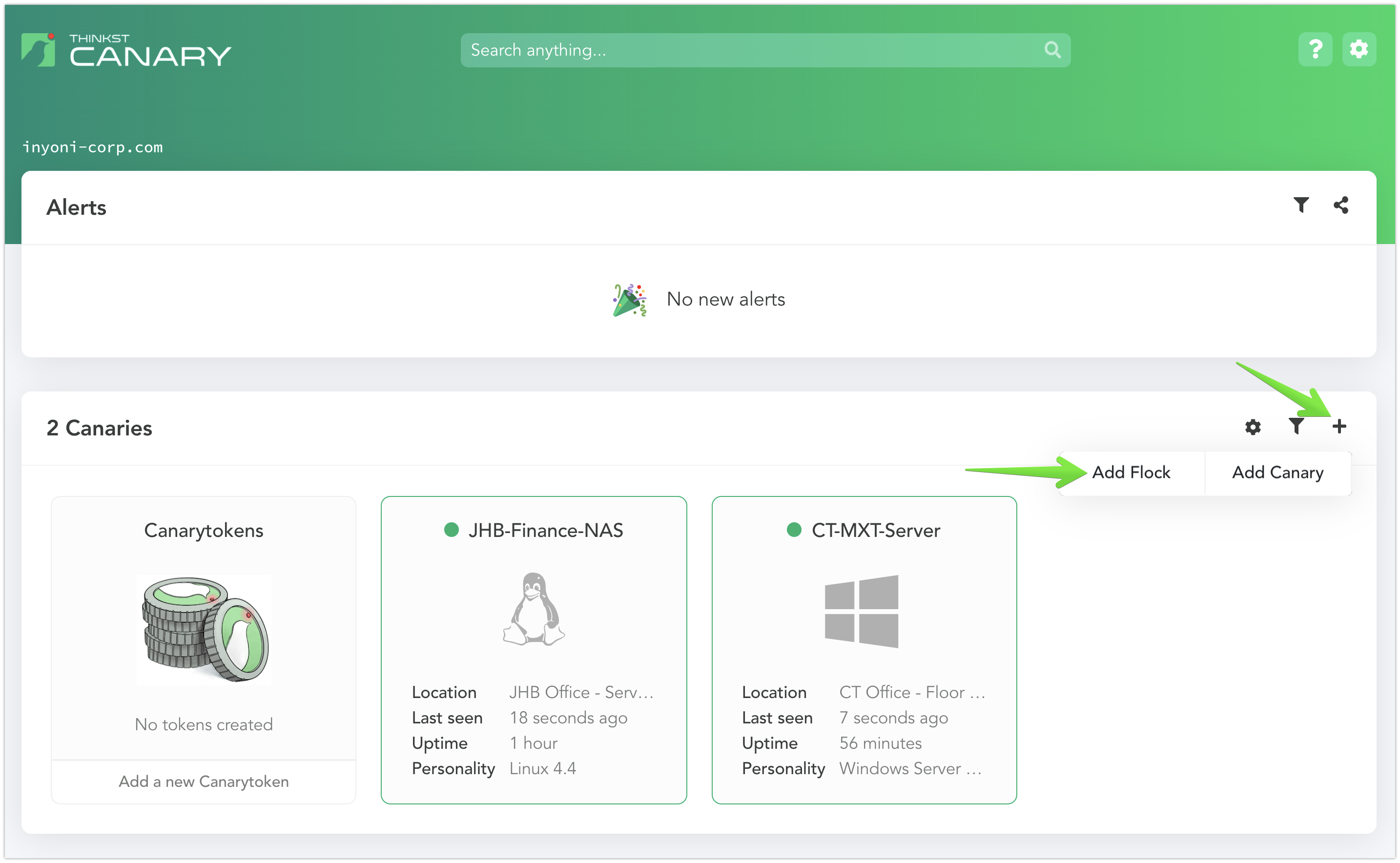The height and width of the screenshot is (863, 1400).
Task: Click Add a new Canarytoken
Action: pos(204,781)
